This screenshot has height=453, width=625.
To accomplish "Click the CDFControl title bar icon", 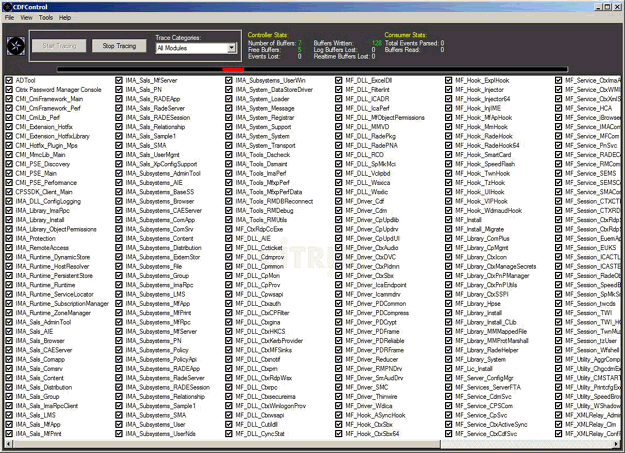I will click(7, 7).
